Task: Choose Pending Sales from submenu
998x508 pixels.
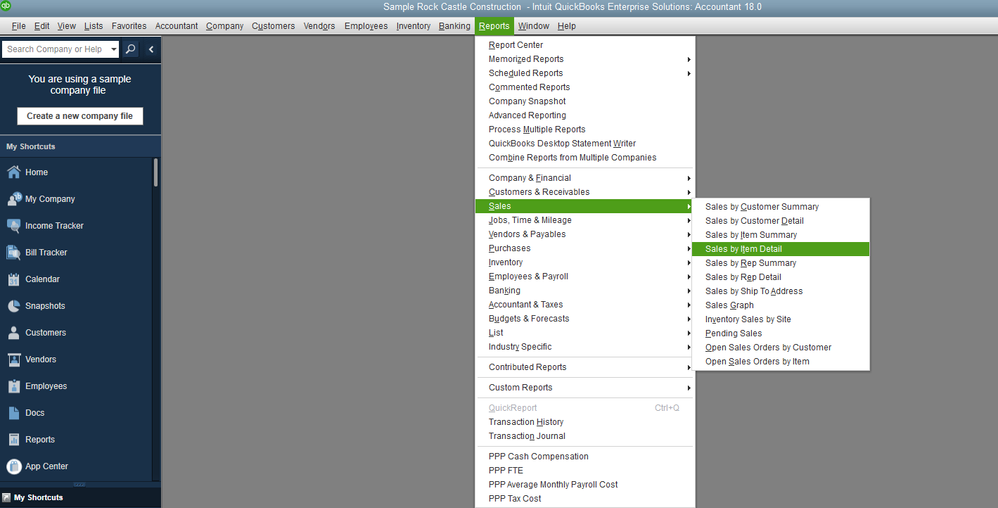Action: point(780,333)
